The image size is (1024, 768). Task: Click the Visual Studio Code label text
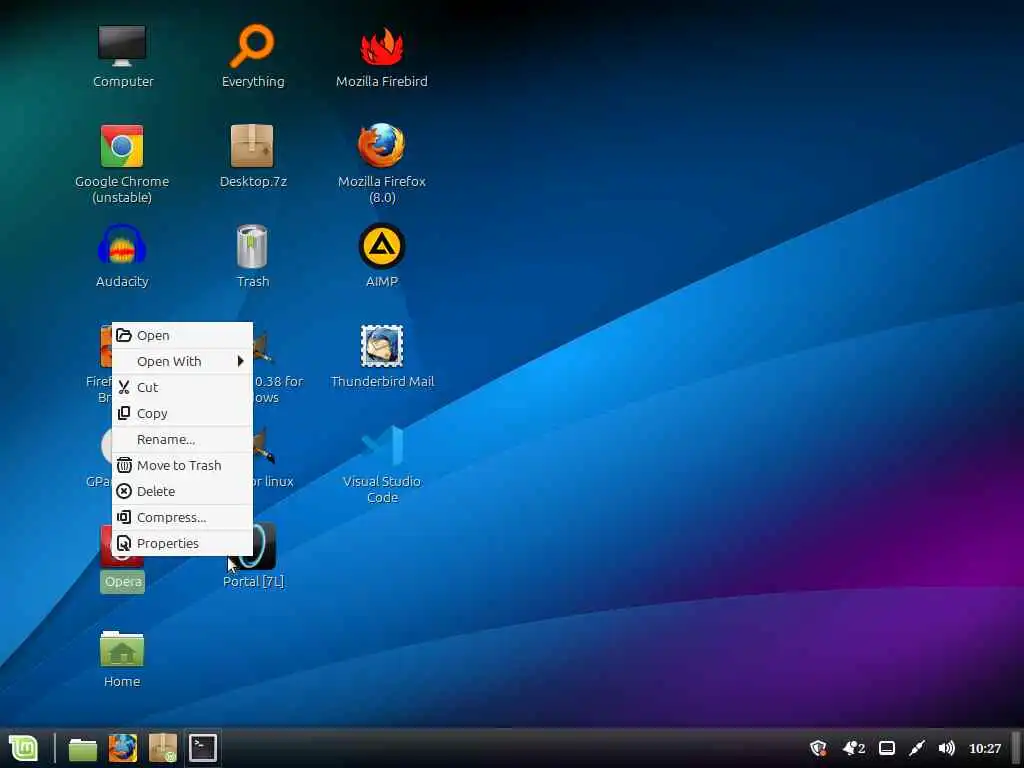coord(382,489)
